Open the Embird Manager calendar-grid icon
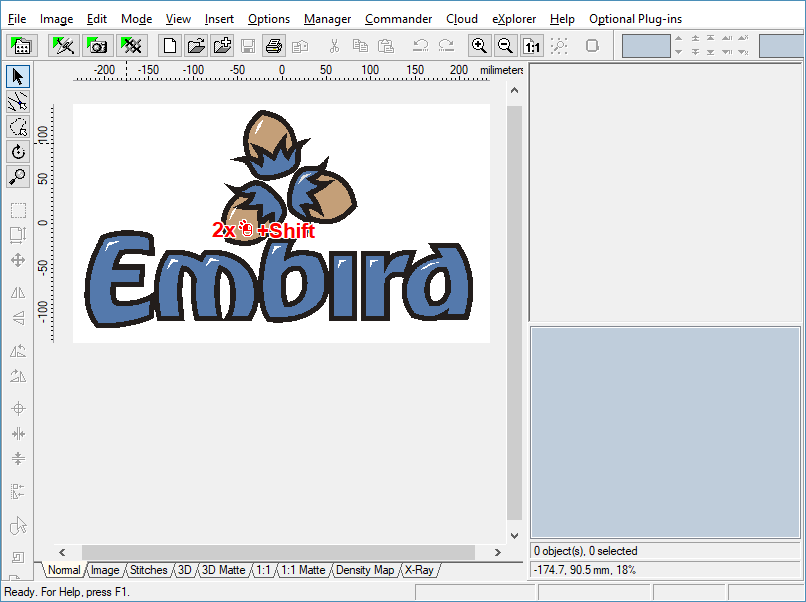Viewport: 806px width, 602px height. click(22, 46)
